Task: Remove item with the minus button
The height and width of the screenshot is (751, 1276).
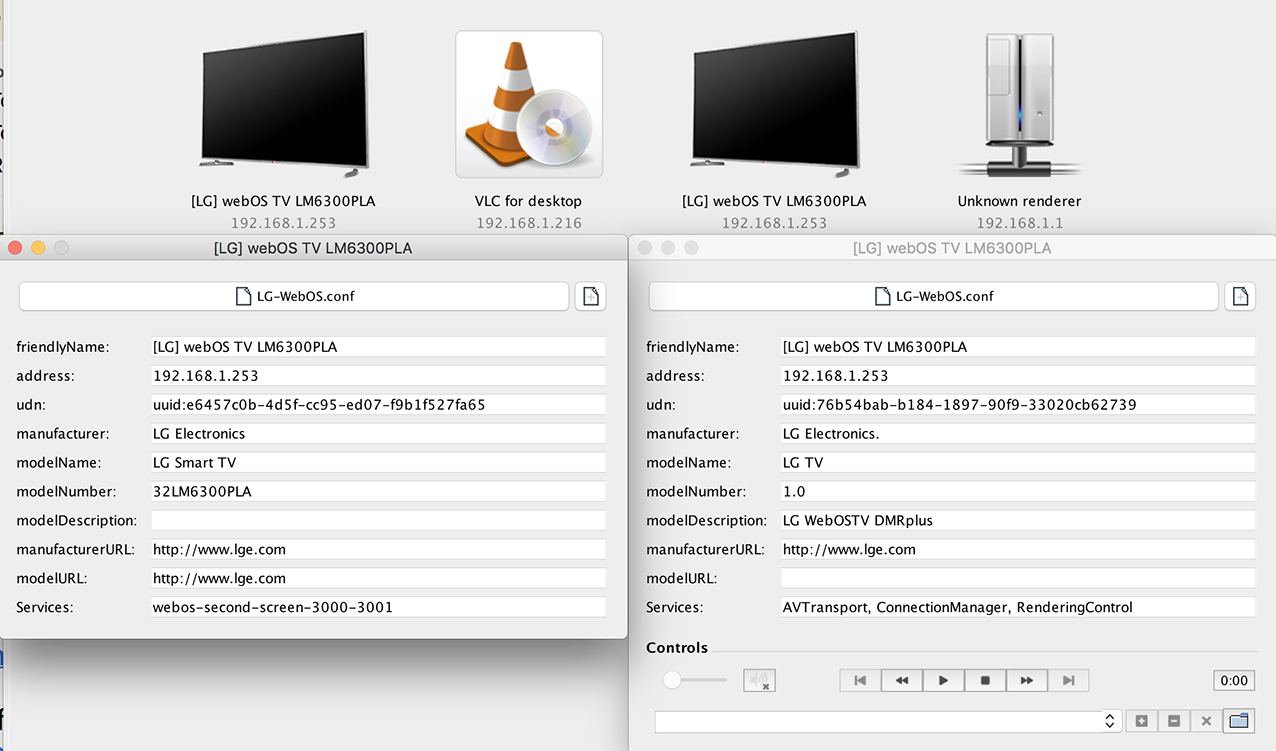Action: [1174, 721]
